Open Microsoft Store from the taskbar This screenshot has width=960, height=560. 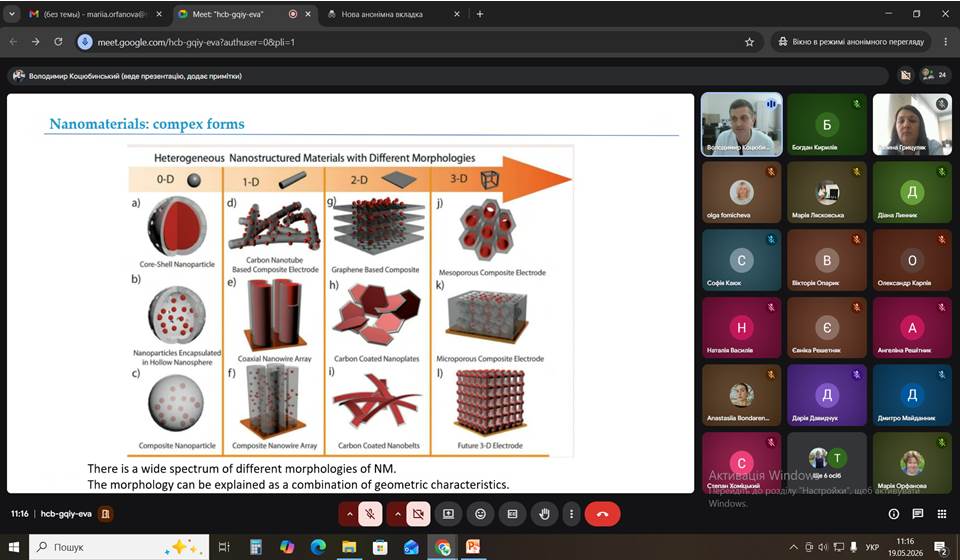point(380,547)
